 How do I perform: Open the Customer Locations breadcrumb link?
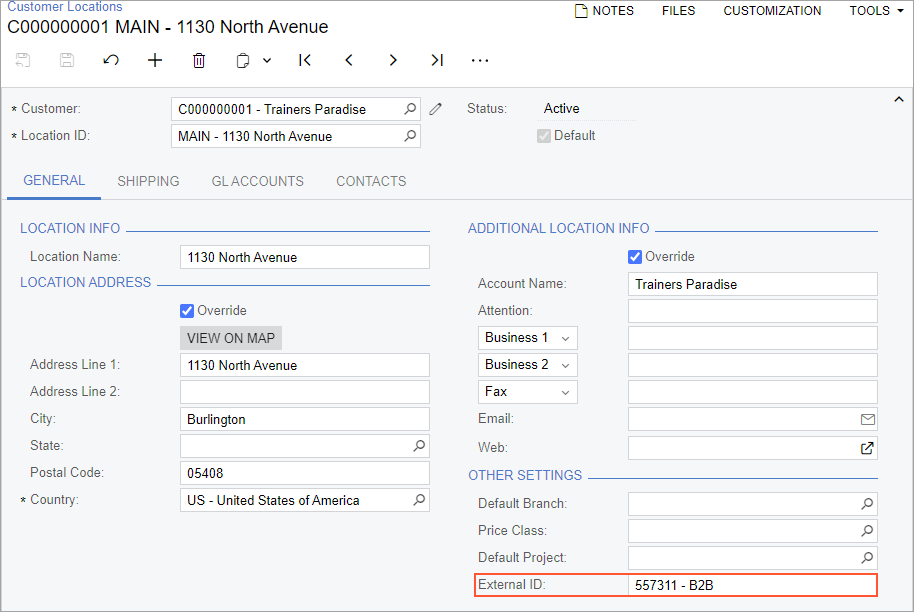pyautogui.click(x=65, y=6)
